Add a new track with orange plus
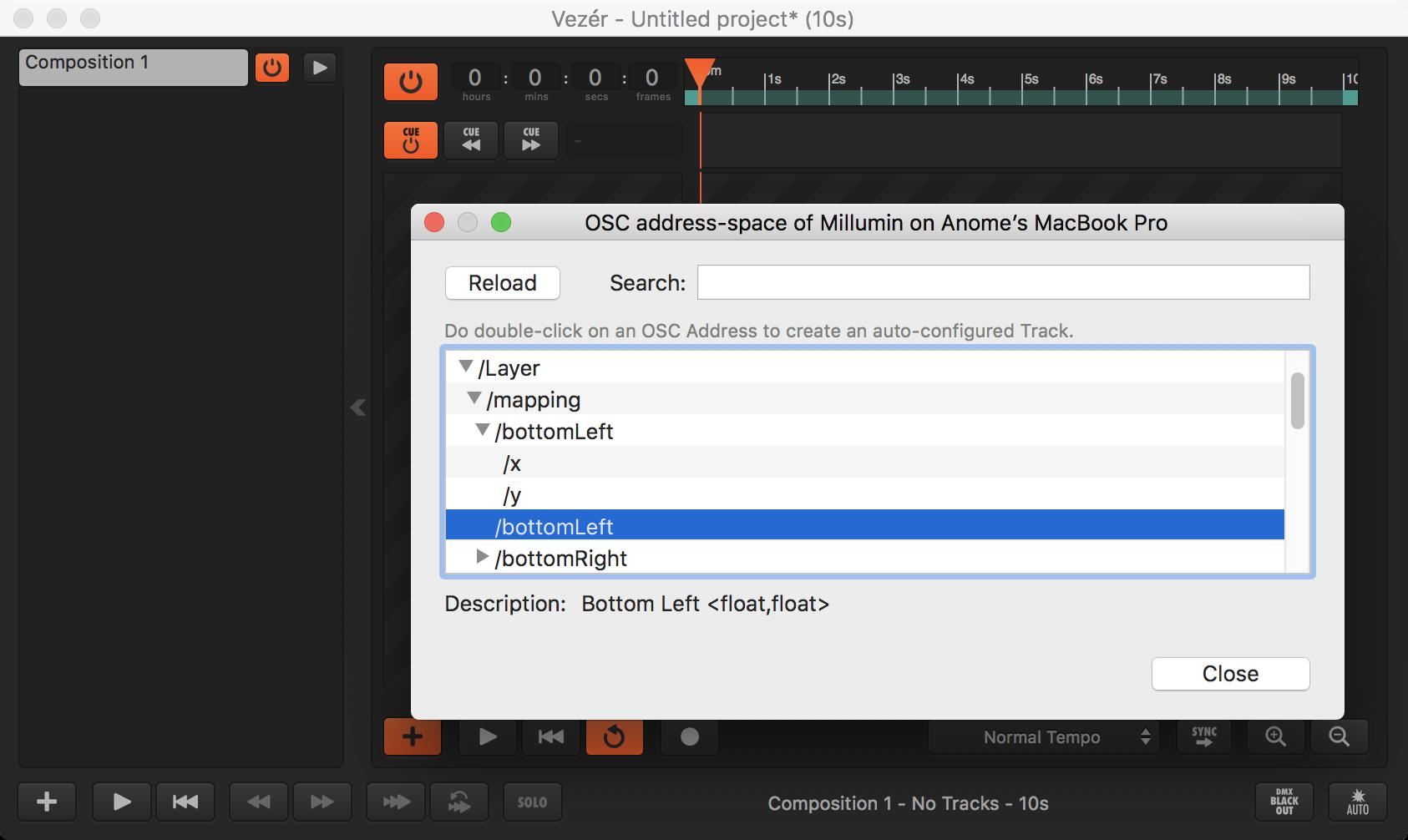 [x=413, y=736]
